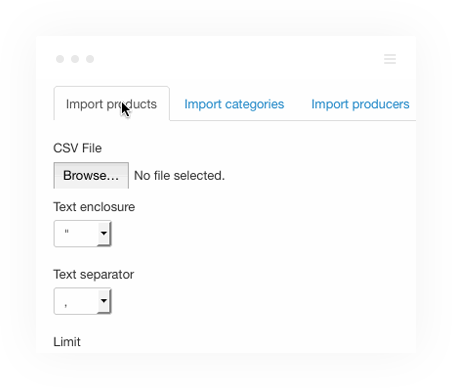Click Browse… to choose a CSV file
The width and height of the screenshot is (452, 388).
(x=91, y=176)
